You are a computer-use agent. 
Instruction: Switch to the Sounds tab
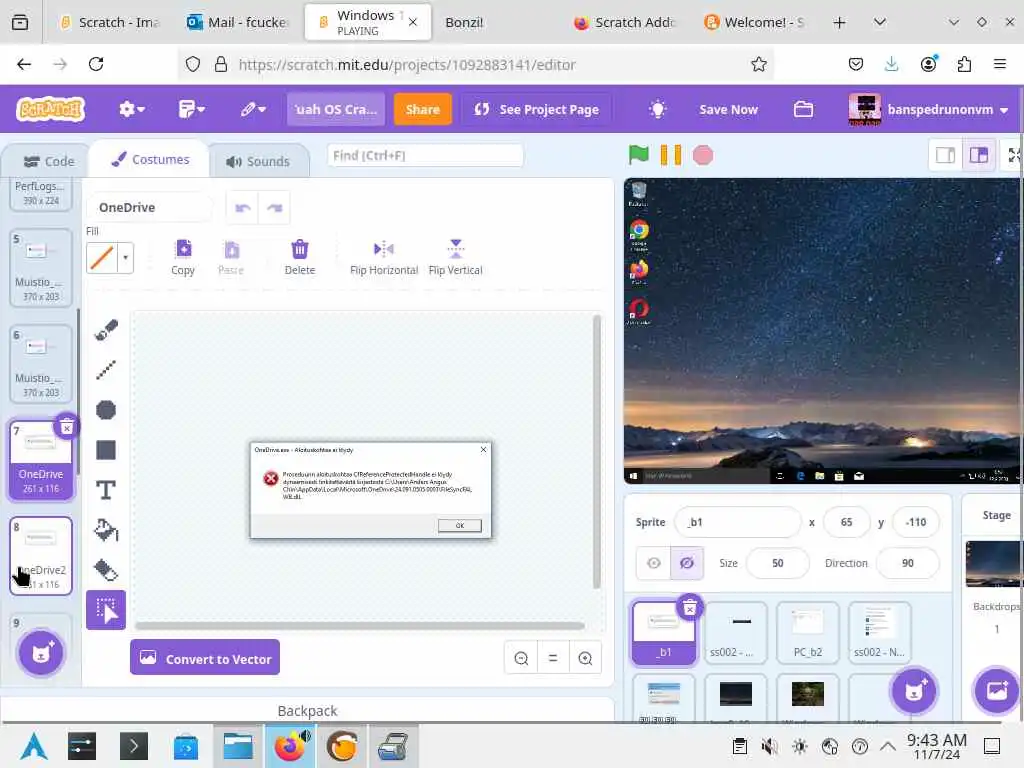(259, 161)
